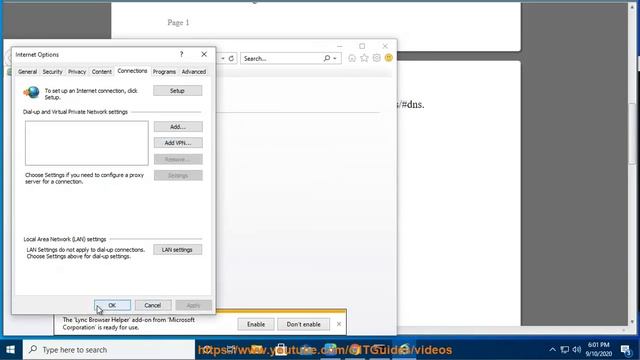Open the taskbar clock showing 6:01 PM

599,349
